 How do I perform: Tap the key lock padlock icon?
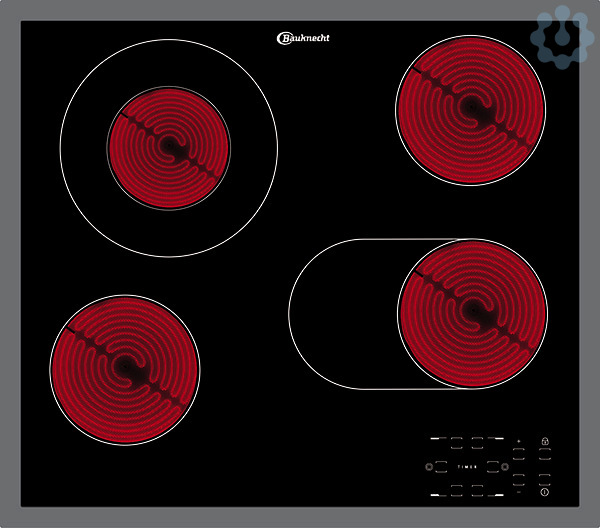545,441
